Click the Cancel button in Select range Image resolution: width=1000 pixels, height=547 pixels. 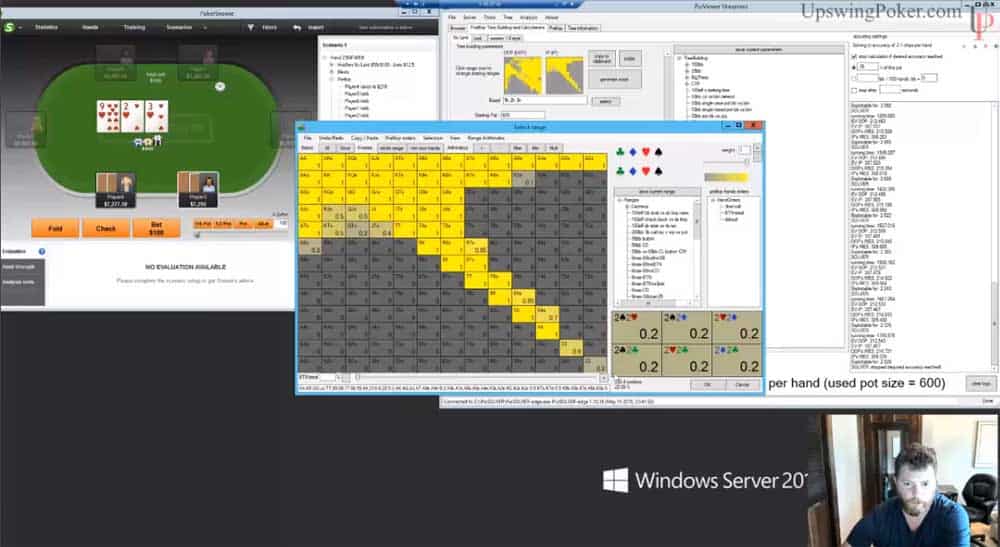(743, 384)
